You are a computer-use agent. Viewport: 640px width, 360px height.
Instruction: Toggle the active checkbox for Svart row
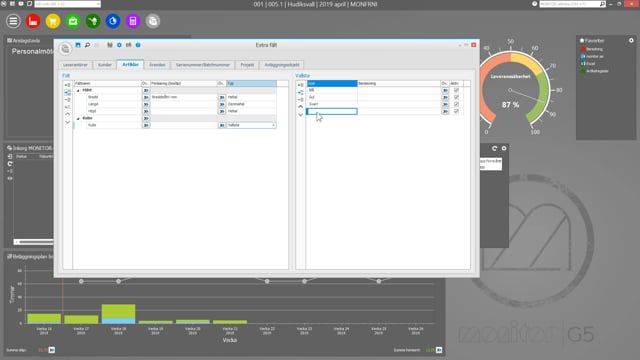(456, 104)
